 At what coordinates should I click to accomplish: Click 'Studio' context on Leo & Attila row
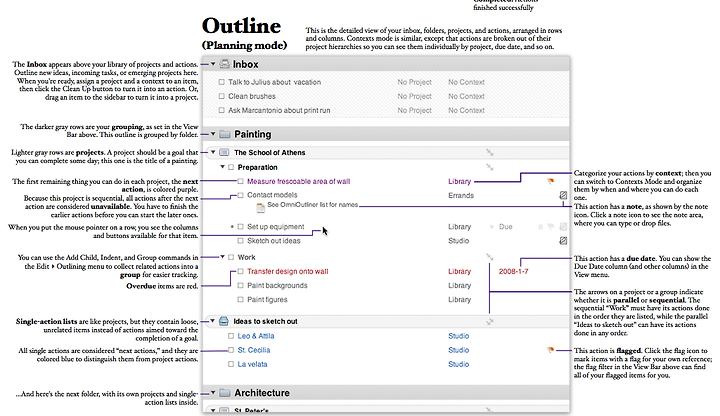[x=458, y=336]
